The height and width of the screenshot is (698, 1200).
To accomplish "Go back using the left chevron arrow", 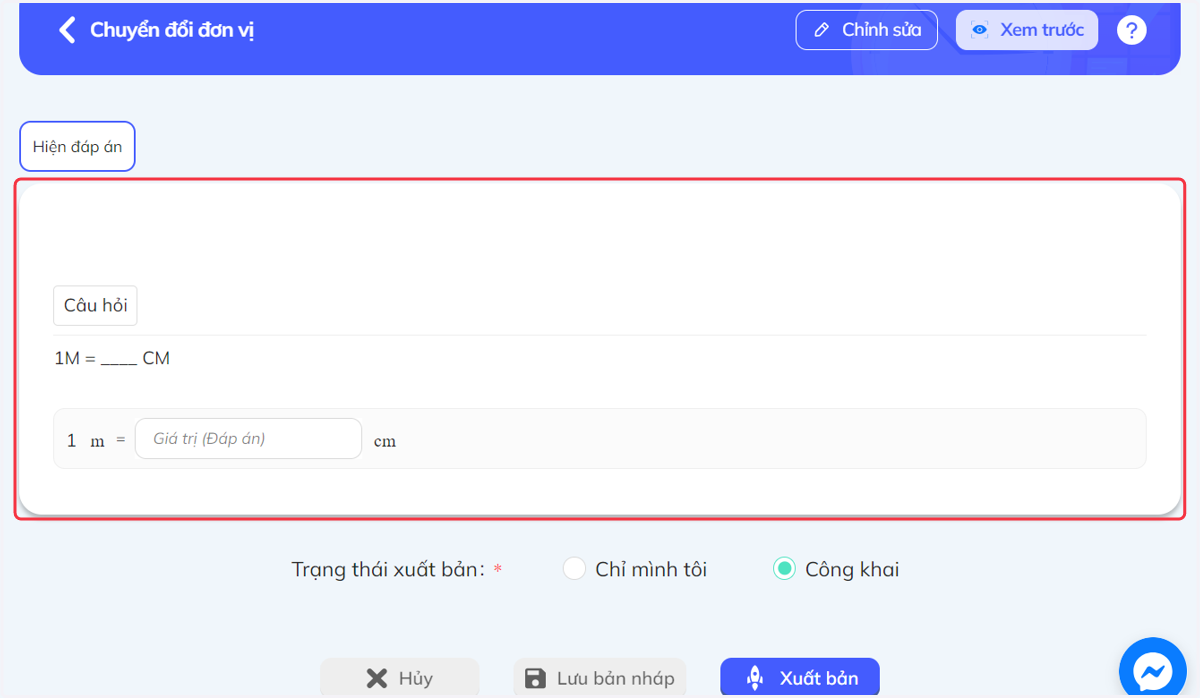I will pyautogui.click(x=67, y=30).
